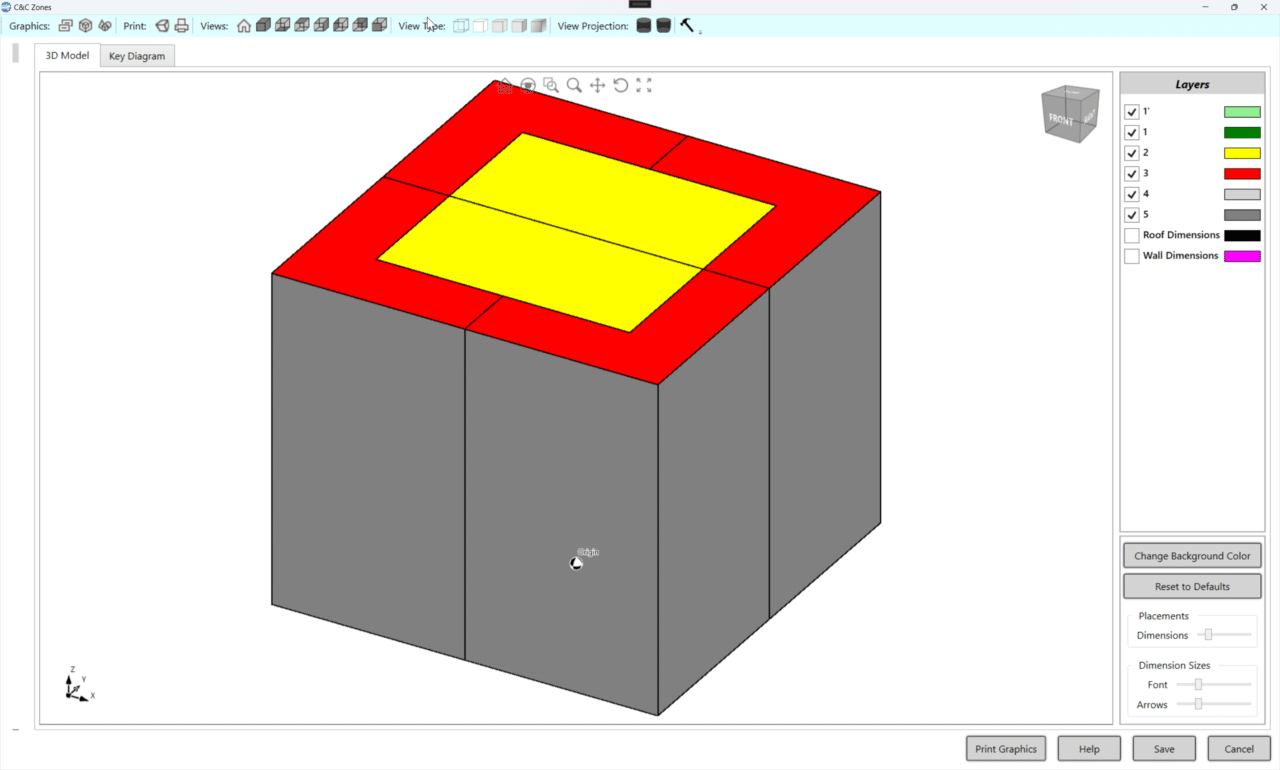
Task: Click the Fullscreen expand icon above the model
Action: tap(643, 85)
